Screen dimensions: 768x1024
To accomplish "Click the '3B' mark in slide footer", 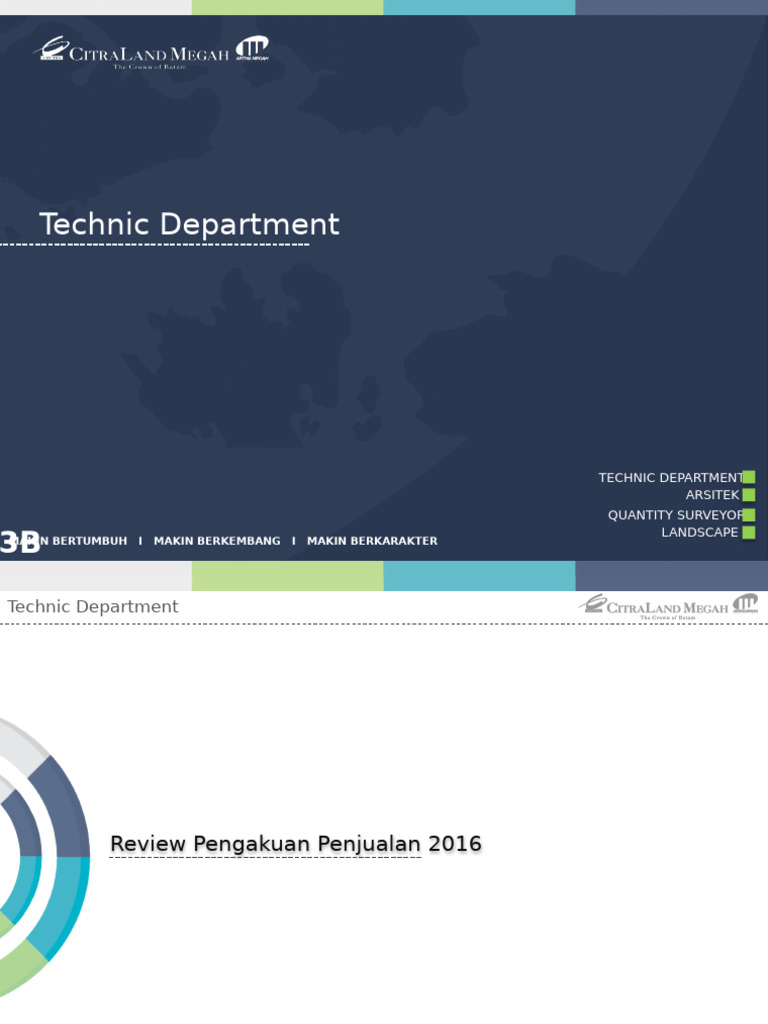I will (x=20, y=542).
